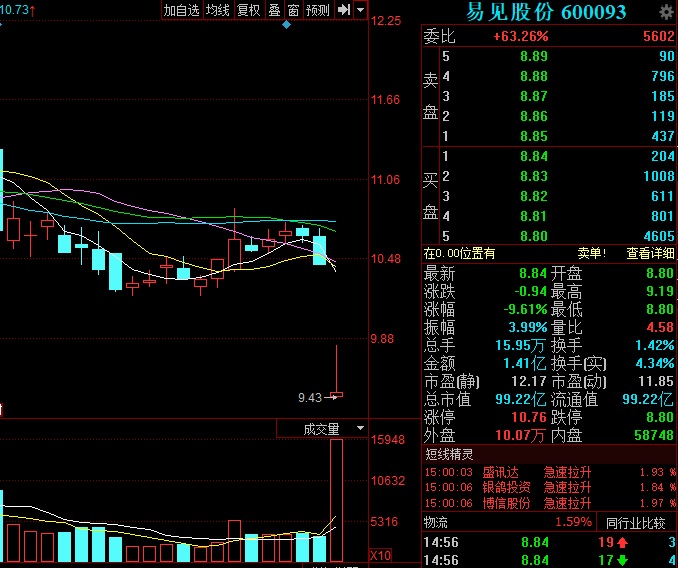Image resolution: width=678 pixels, height=568 pixels.
Task: Click the 卖单! sell order link
Action: (x=591, y=254)
